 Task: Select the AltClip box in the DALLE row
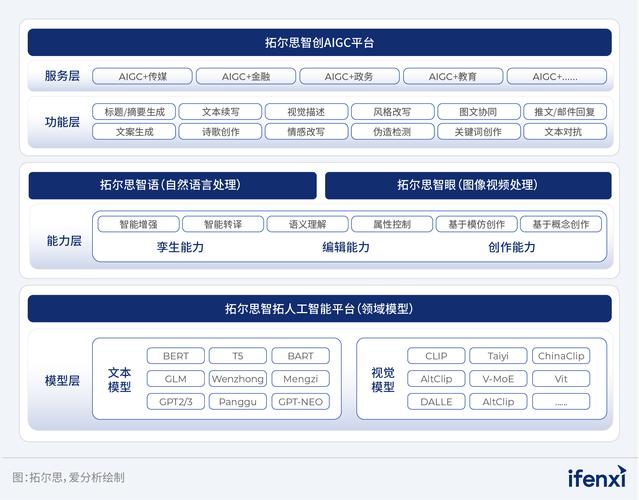click(498, 401)
